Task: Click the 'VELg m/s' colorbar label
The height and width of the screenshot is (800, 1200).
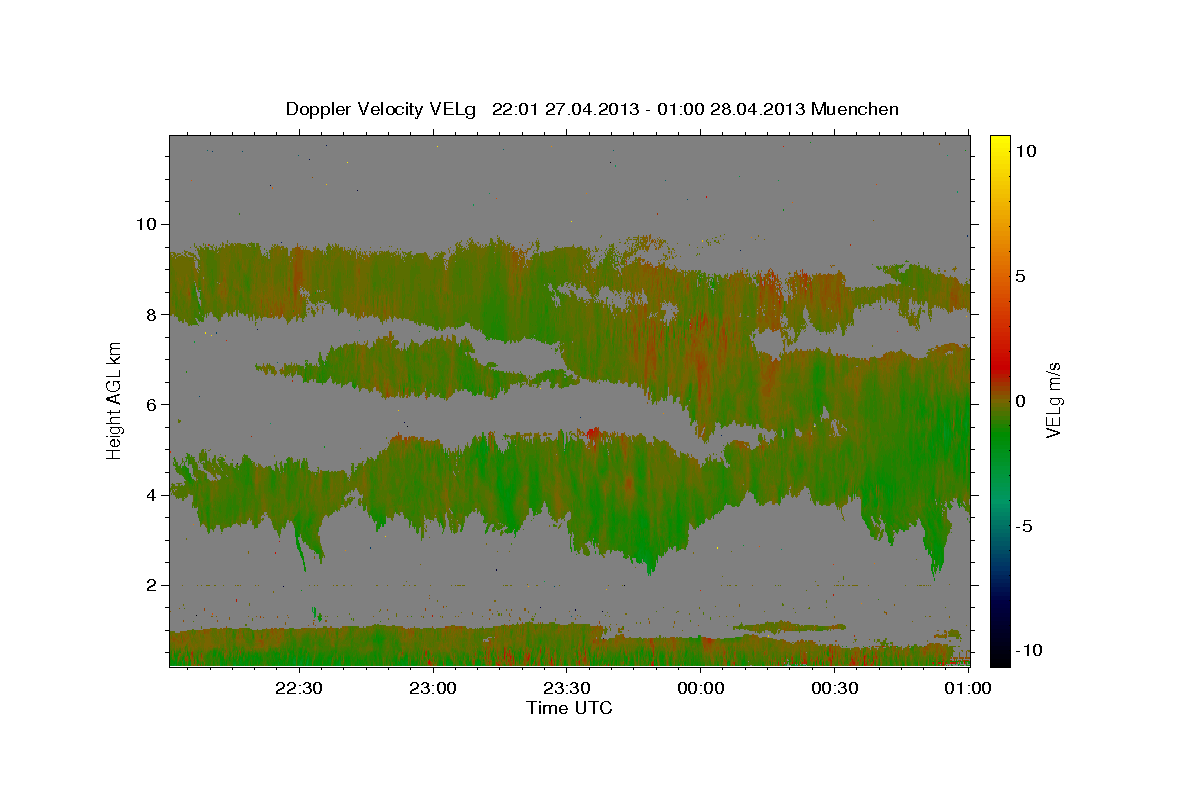Action: pos(1053,399)
